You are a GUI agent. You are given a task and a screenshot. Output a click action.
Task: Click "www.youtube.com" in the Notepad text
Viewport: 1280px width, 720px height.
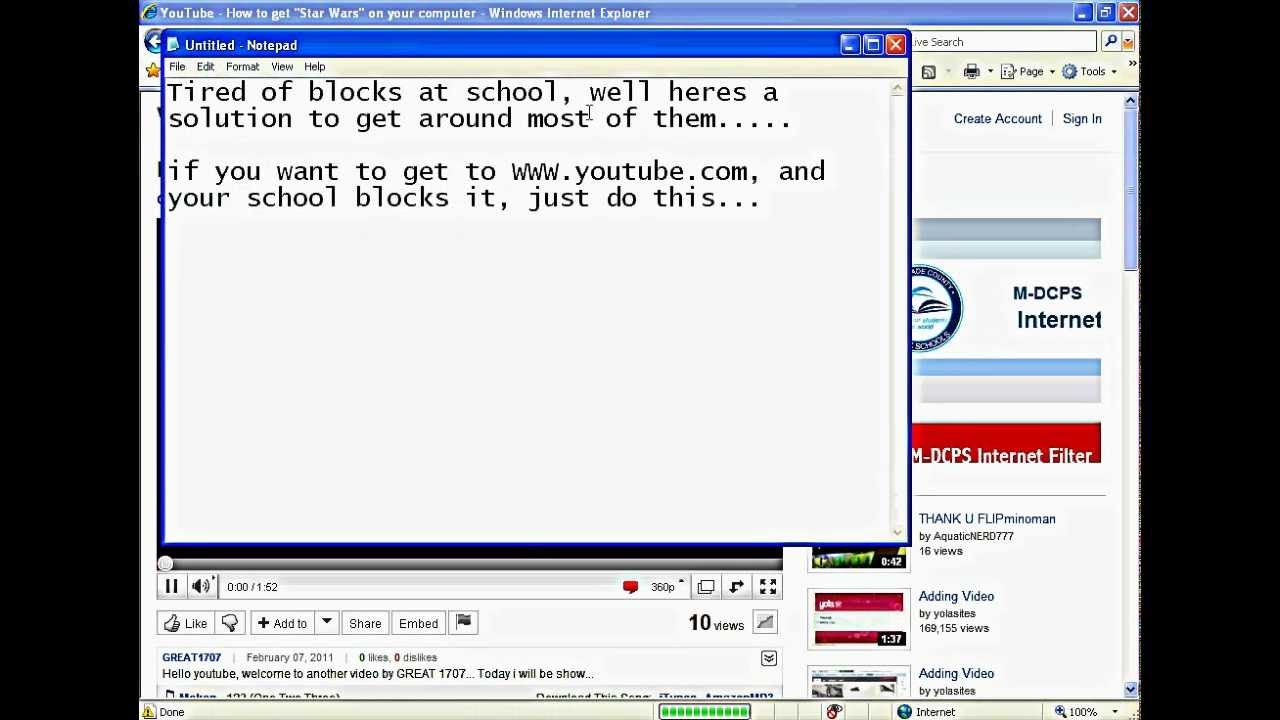[x=629, y=171]
